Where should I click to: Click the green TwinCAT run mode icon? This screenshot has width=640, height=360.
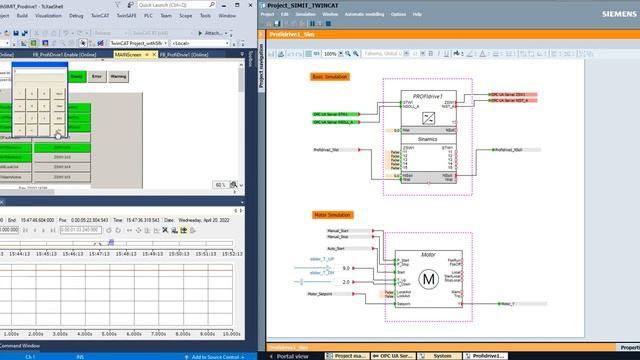[33, 43]
